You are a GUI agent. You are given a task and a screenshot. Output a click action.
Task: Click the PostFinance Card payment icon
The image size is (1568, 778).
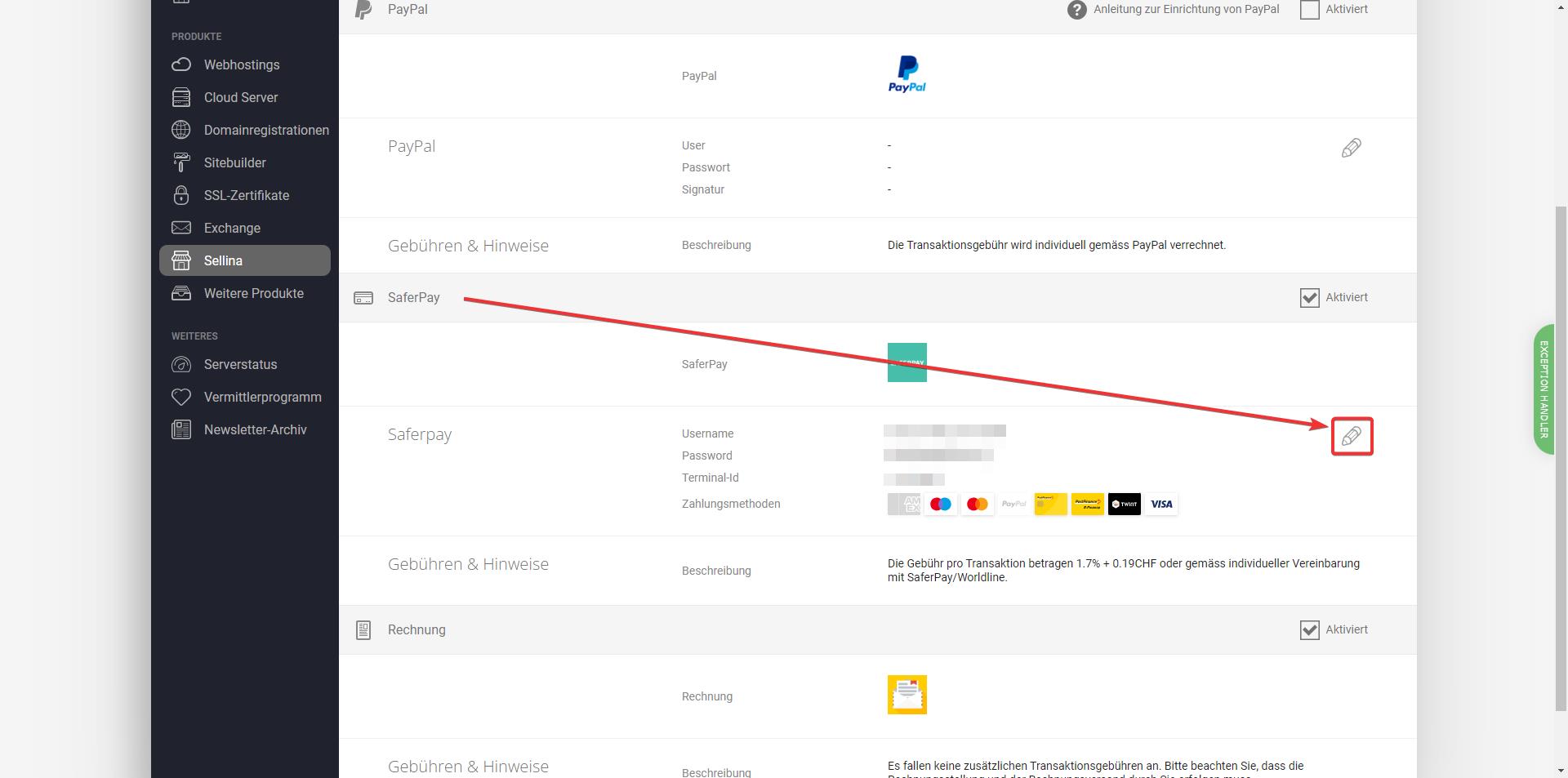click(1051, 504)
